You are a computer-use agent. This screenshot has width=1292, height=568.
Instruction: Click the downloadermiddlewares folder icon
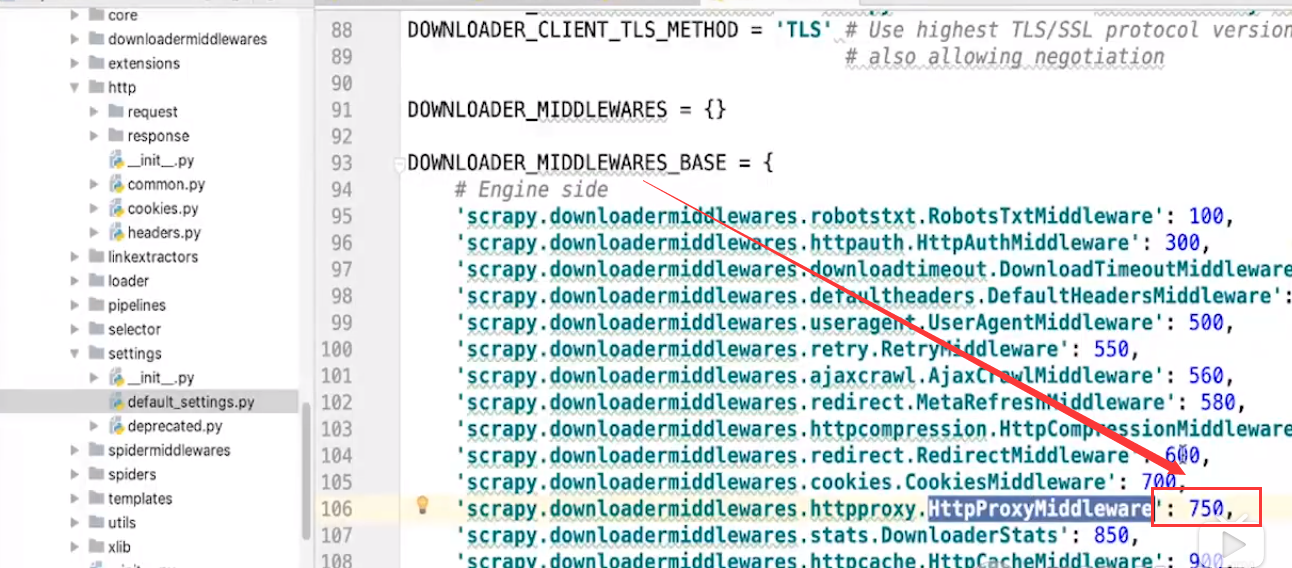coord(96,39)
